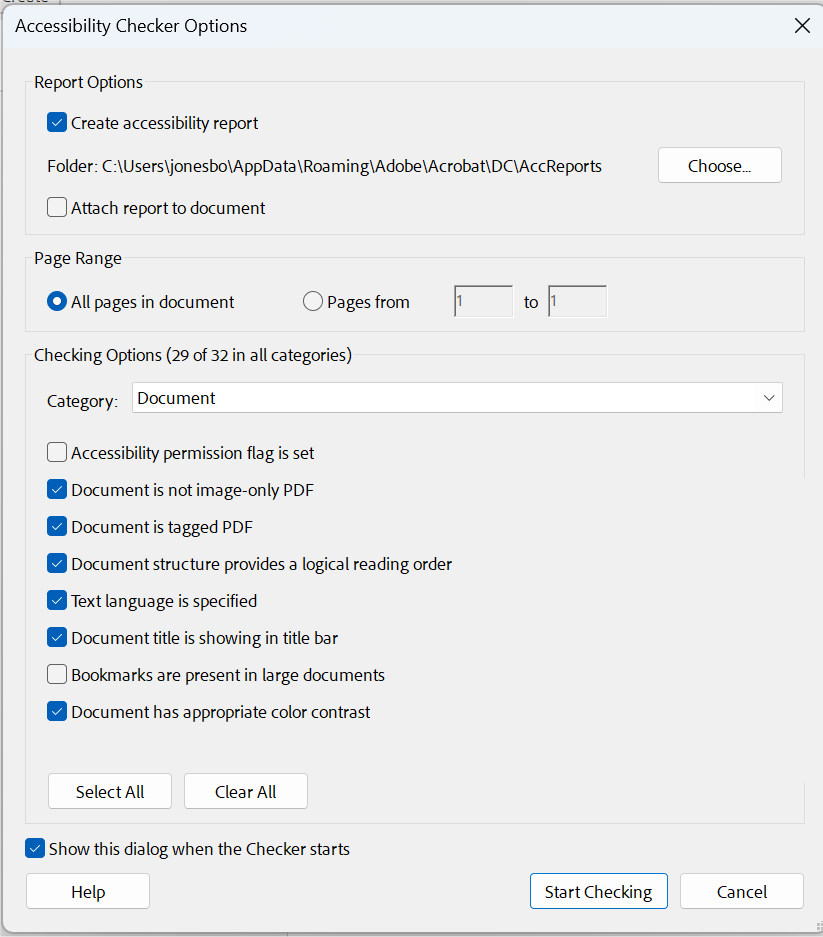Viewport: 823px width, 937px height.
Task: Click Select All checking options
Action: click(x=109, y=791)
